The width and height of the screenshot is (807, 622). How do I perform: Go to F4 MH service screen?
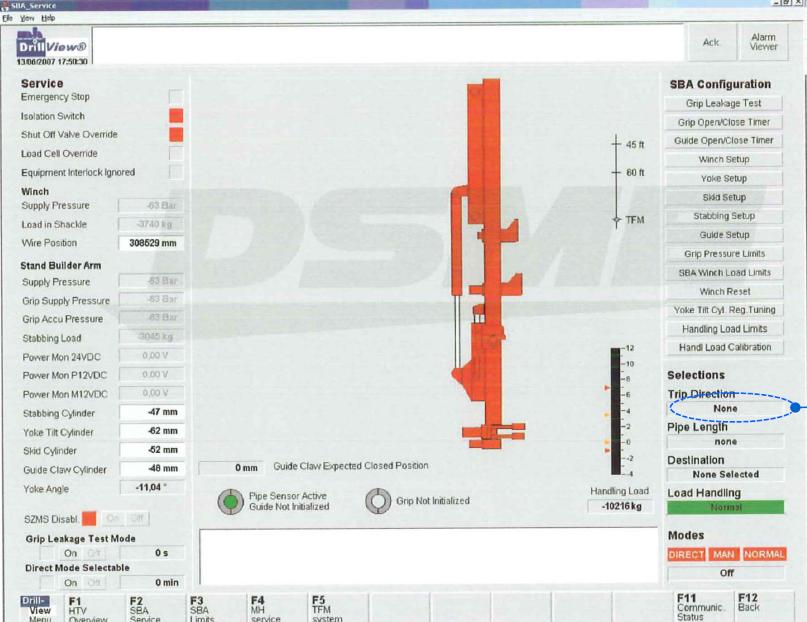point(276,609)
